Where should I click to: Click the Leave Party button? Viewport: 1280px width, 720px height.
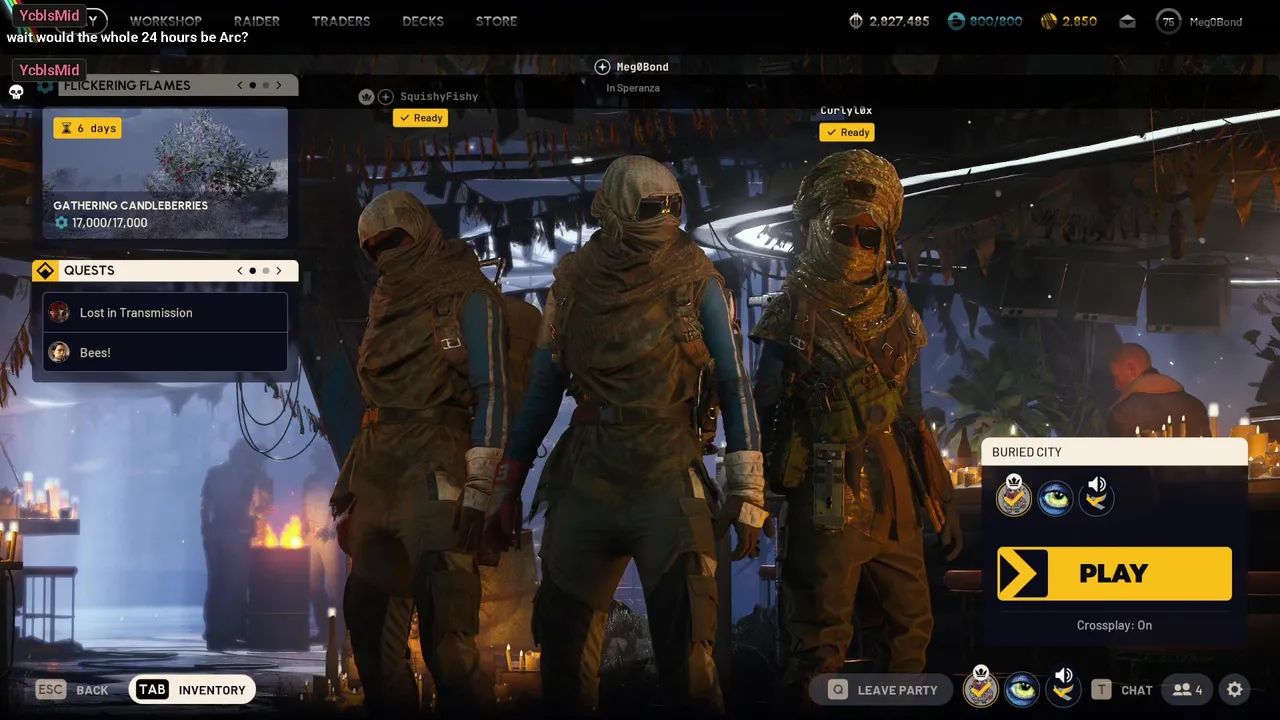coord(883,690)
